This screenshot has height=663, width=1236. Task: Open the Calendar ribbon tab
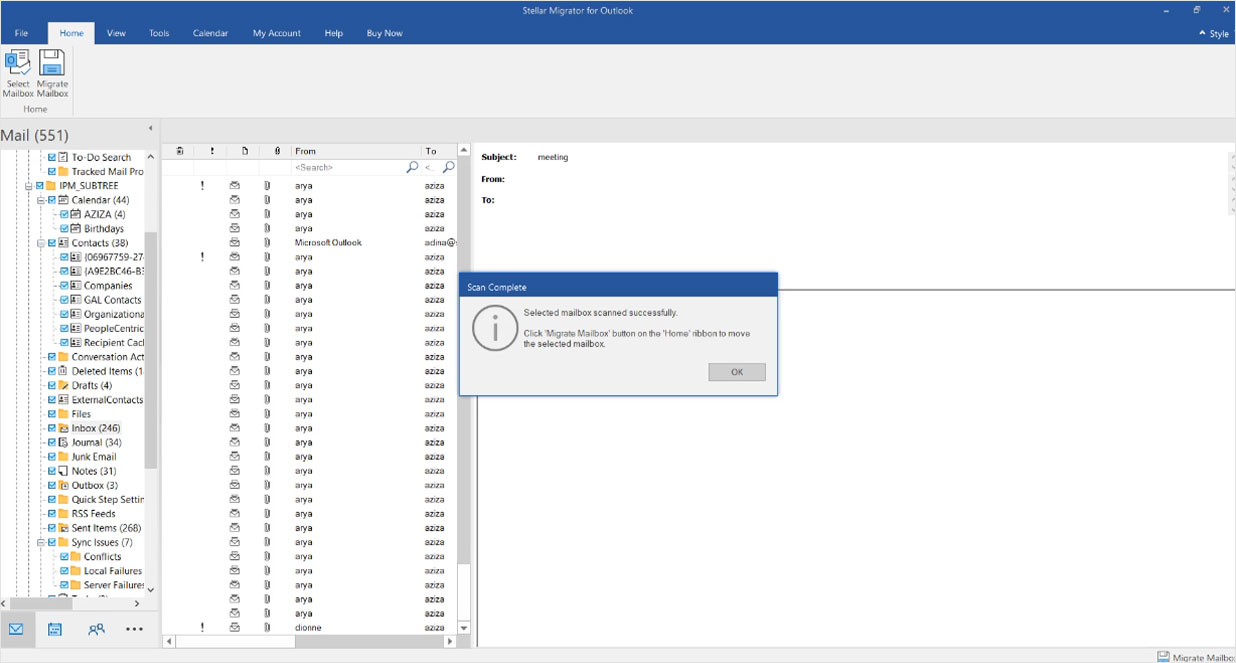coord(210,33)
